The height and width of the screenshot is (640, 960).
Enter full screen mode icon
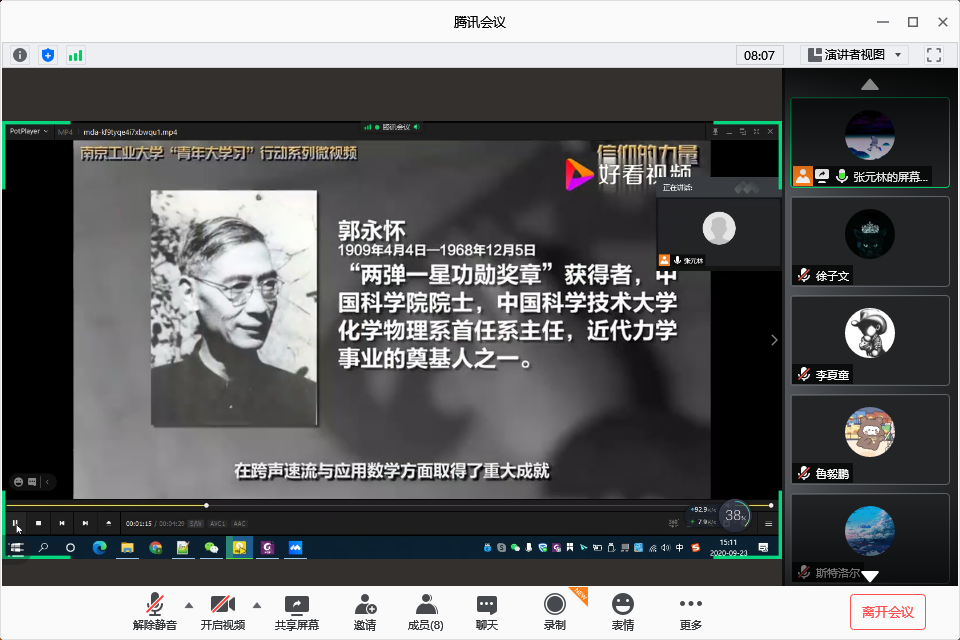[934, 55]
